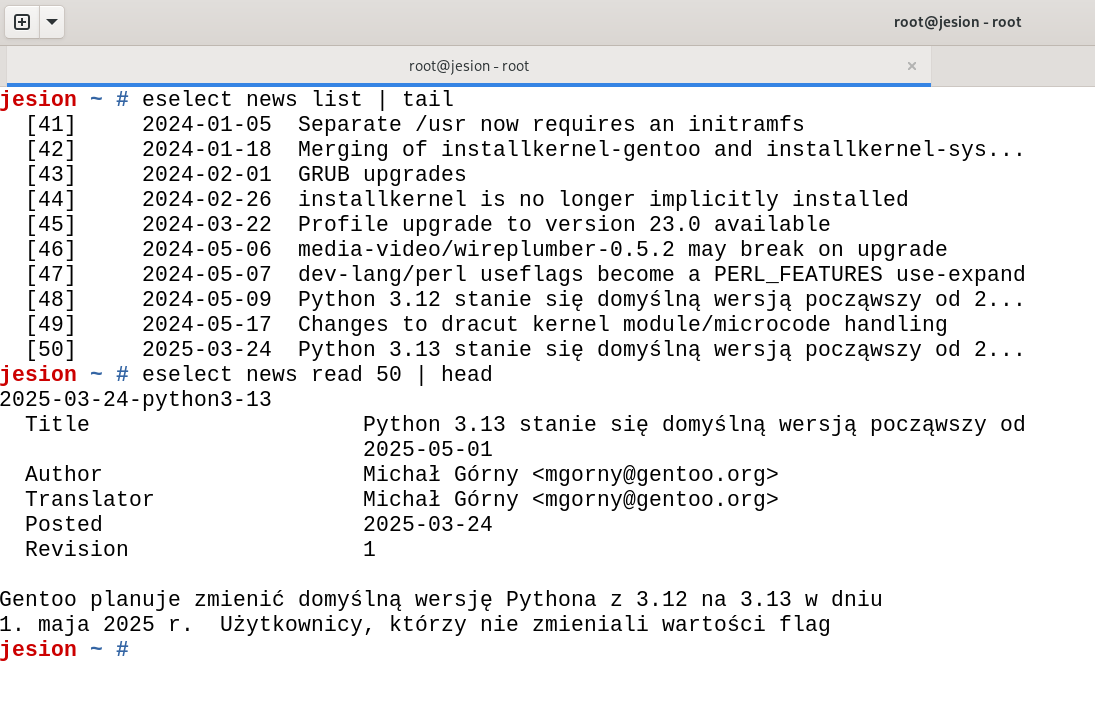Open a new terminal tab with the plus icon
Image resolution: width=1095 pixels, height=707 pixels.
[x=22, y=22]
